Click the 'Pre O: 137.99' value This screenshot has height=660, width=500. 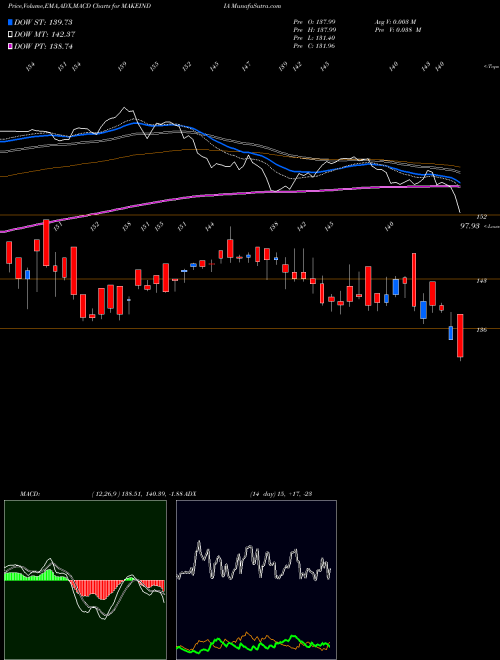click(314, 22)
